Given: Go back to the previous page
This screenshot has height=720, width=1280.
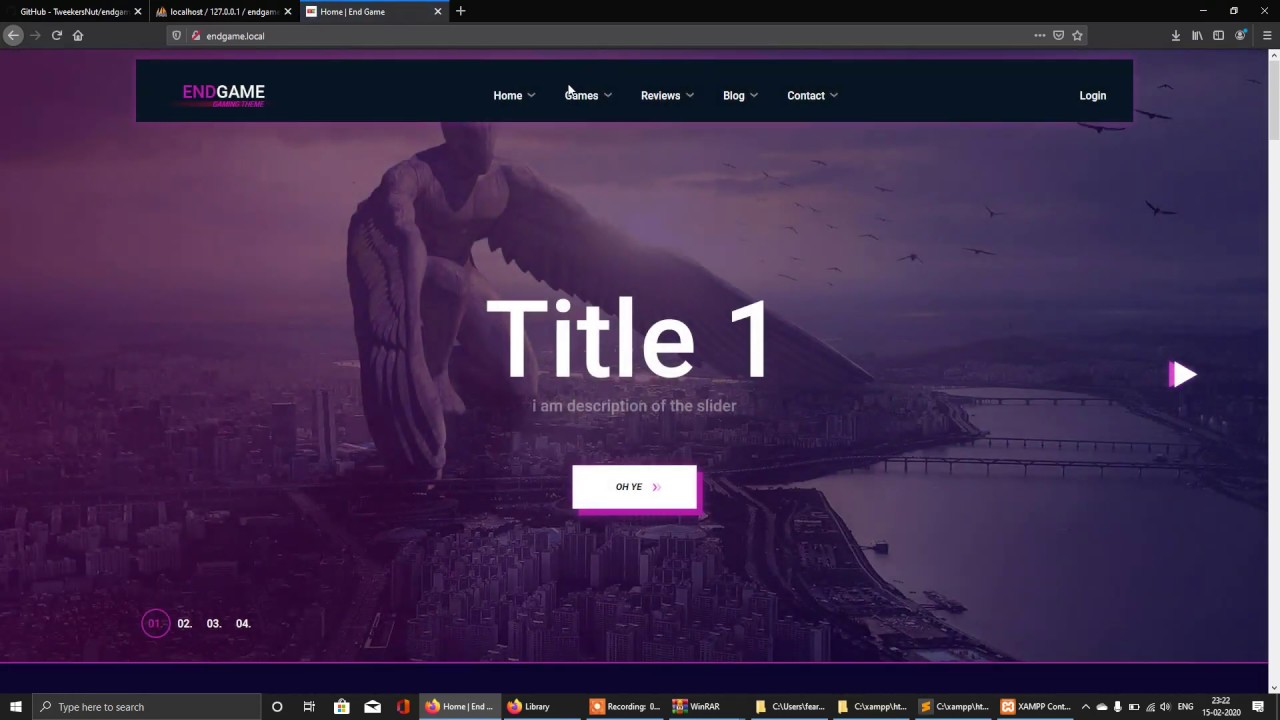Looking at the screenshot, I should [13, 35].
